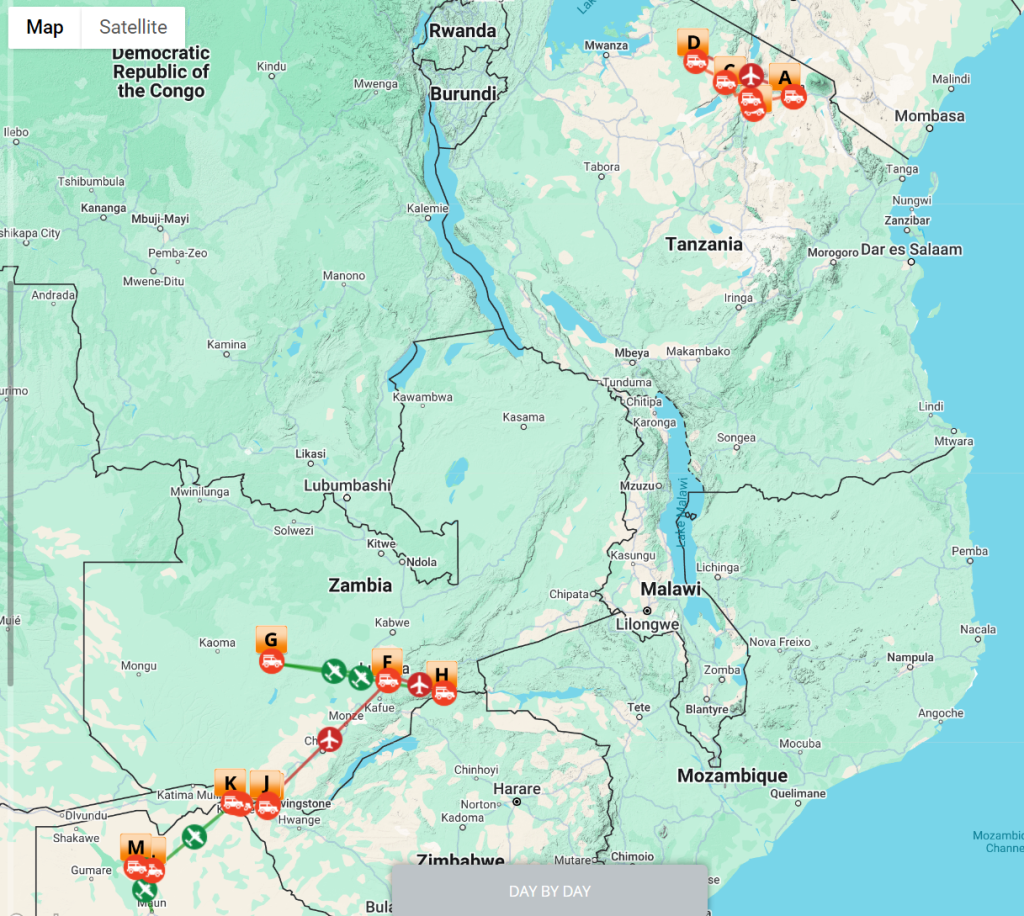This screenshot has height=916, width=1024.
Task: Click the Lilongwe capital city label
Action: click(647, 624)
